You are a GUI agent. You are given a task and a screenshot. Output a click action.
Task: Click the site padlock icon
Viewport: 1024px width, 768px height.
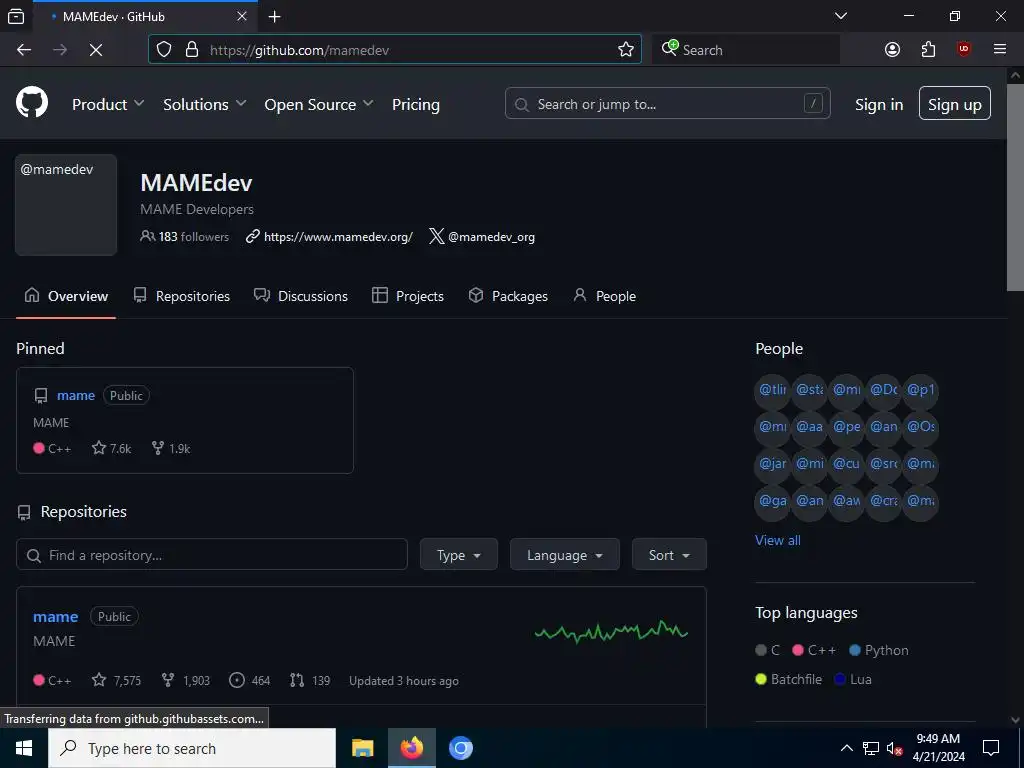click(192, 50)
